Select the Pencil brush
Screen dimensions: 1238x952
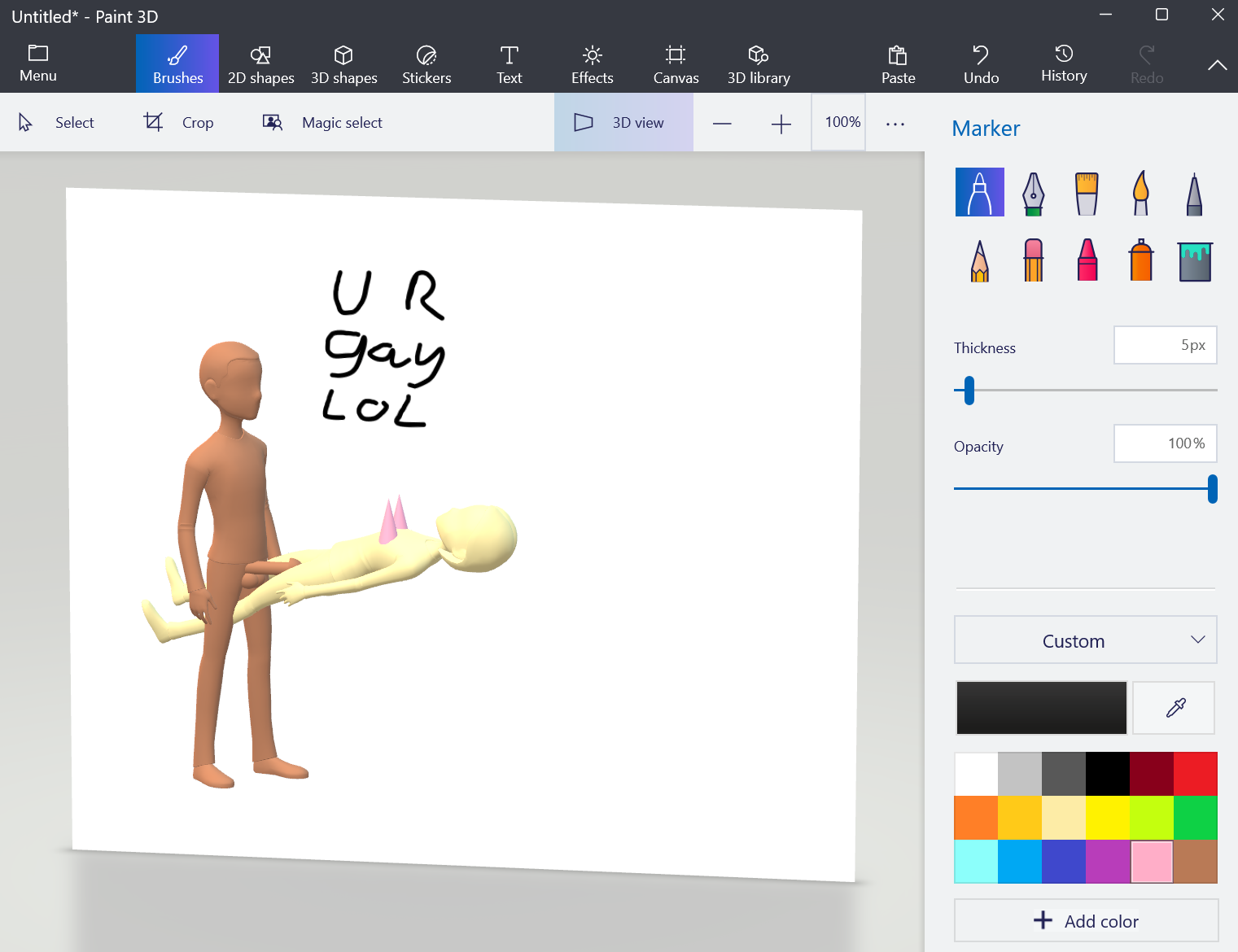(x=979, y=260)
